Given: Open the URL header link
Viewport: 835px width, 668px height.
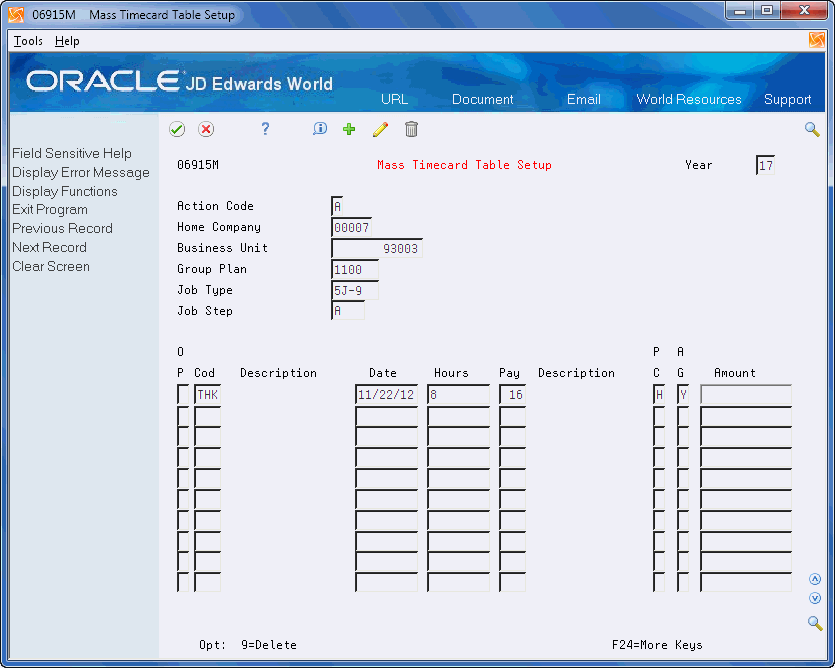Looking at the screenshot, I should coord(394,99).
